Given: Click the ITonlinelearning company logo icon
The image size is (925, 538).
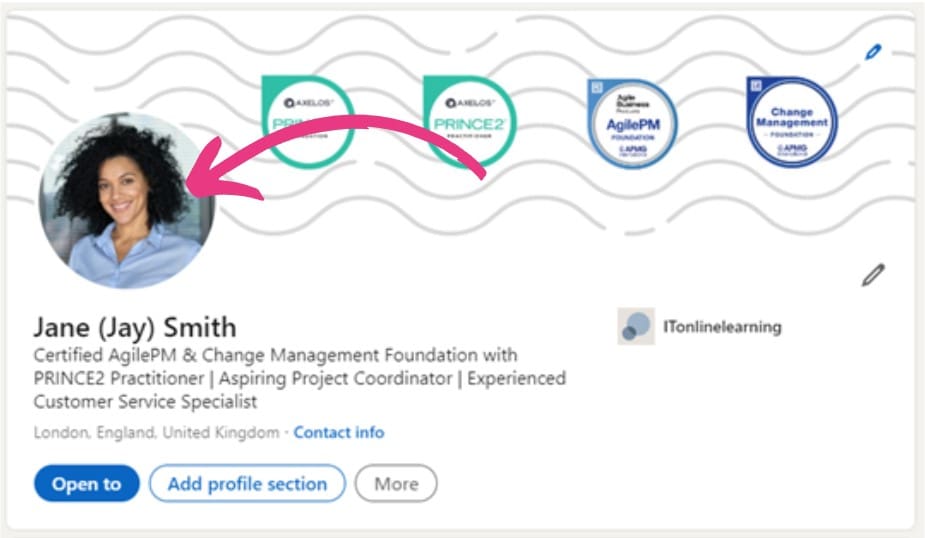Looking at the screenshot, I should (x=635, y=327).
